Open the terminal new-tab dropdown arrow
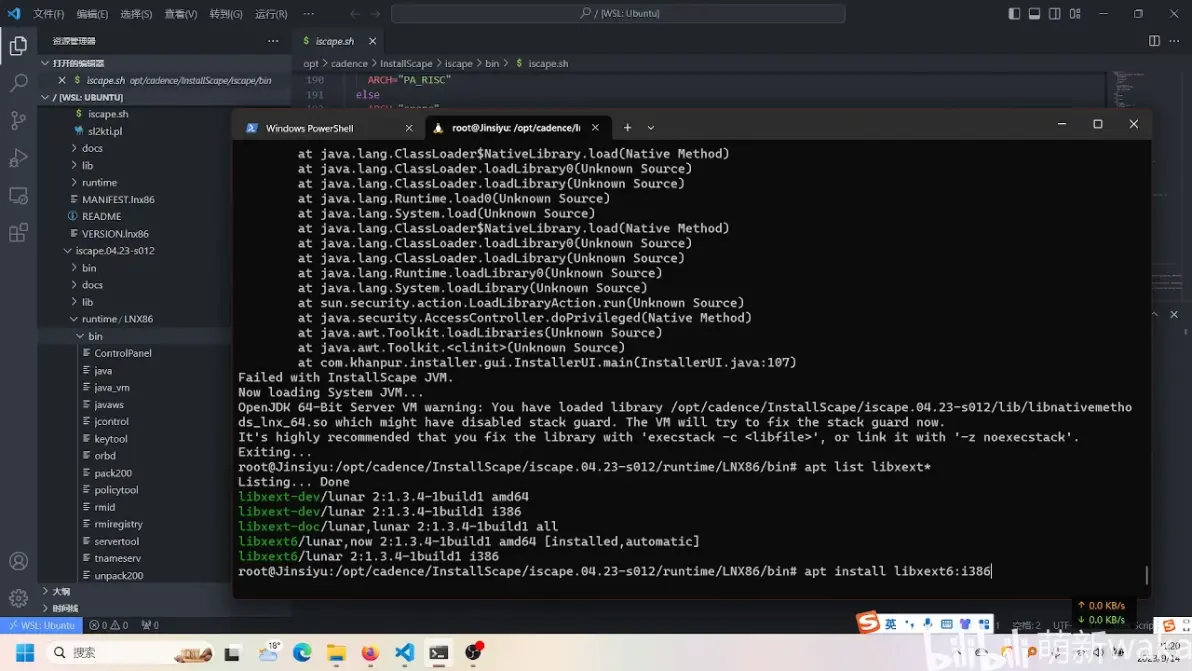This screenshot has width=1192, height=671. point(651,128)
